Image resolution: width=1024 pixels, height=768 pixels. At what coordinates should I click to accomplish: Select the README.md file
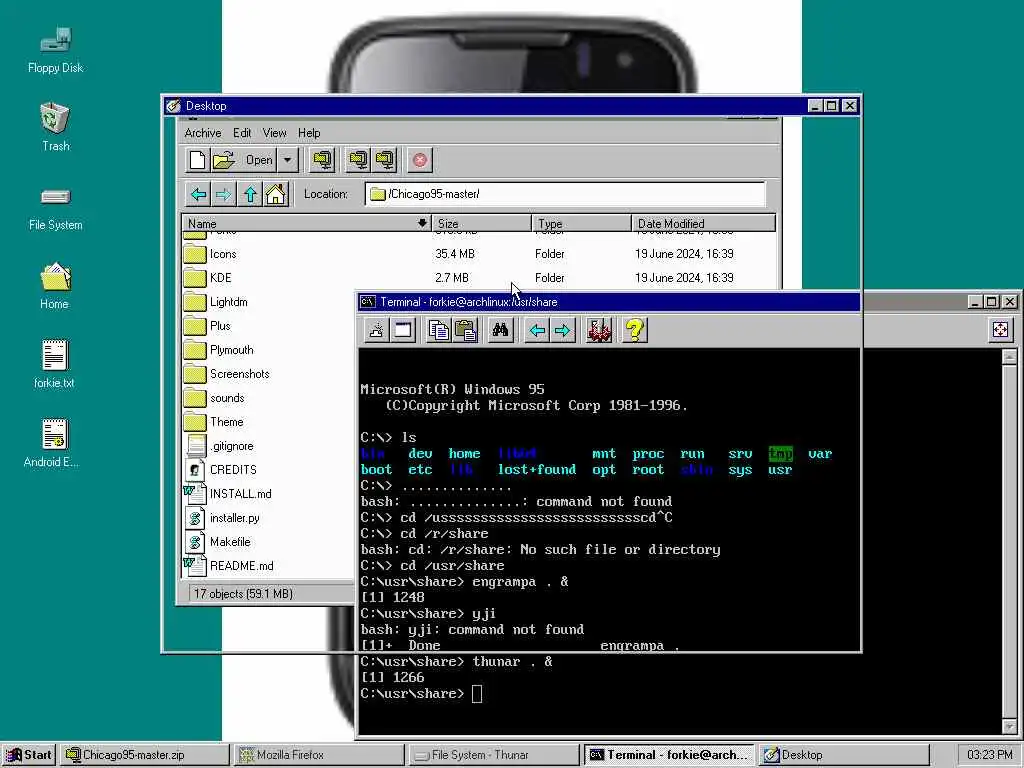241,566
